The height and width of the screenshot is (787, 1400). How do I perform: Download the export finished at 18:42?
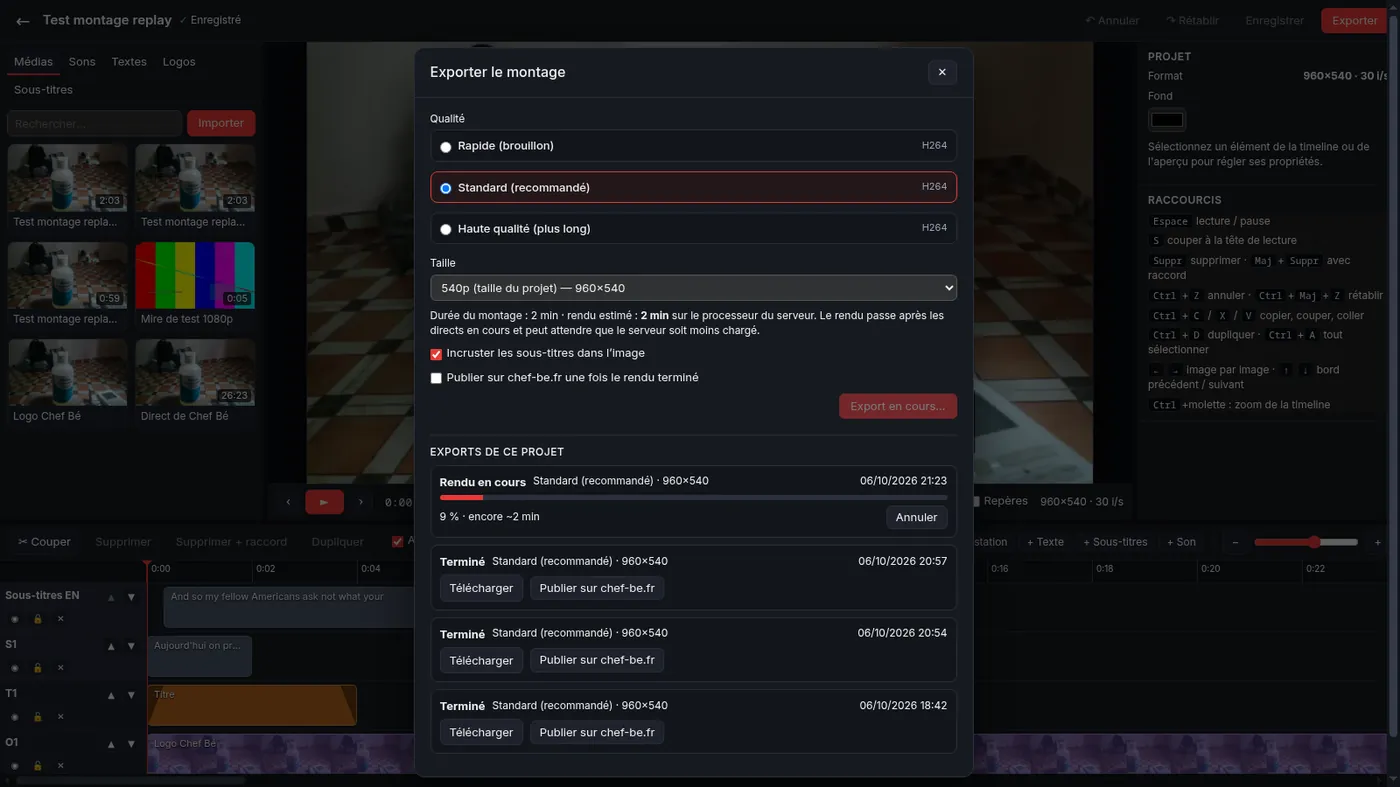[x=481, y=732]
